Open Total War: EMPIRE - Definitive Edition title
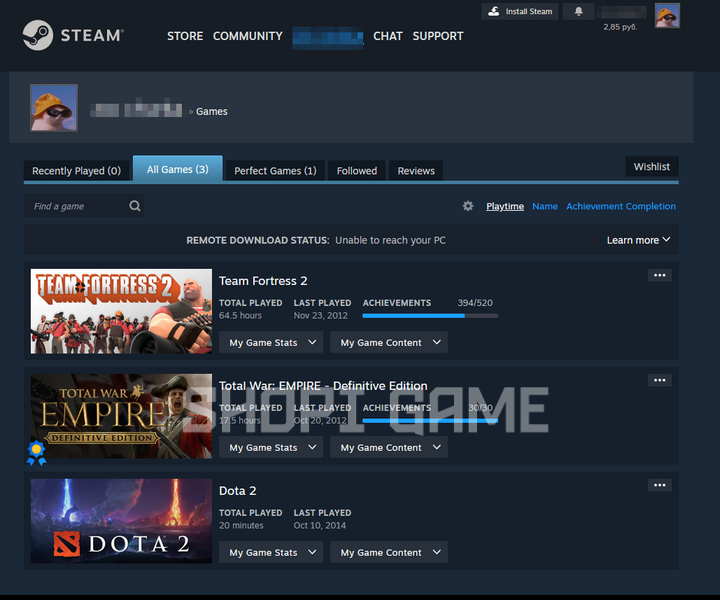The width and height of the screenshot is (720, 600). (x=323, y=386)
